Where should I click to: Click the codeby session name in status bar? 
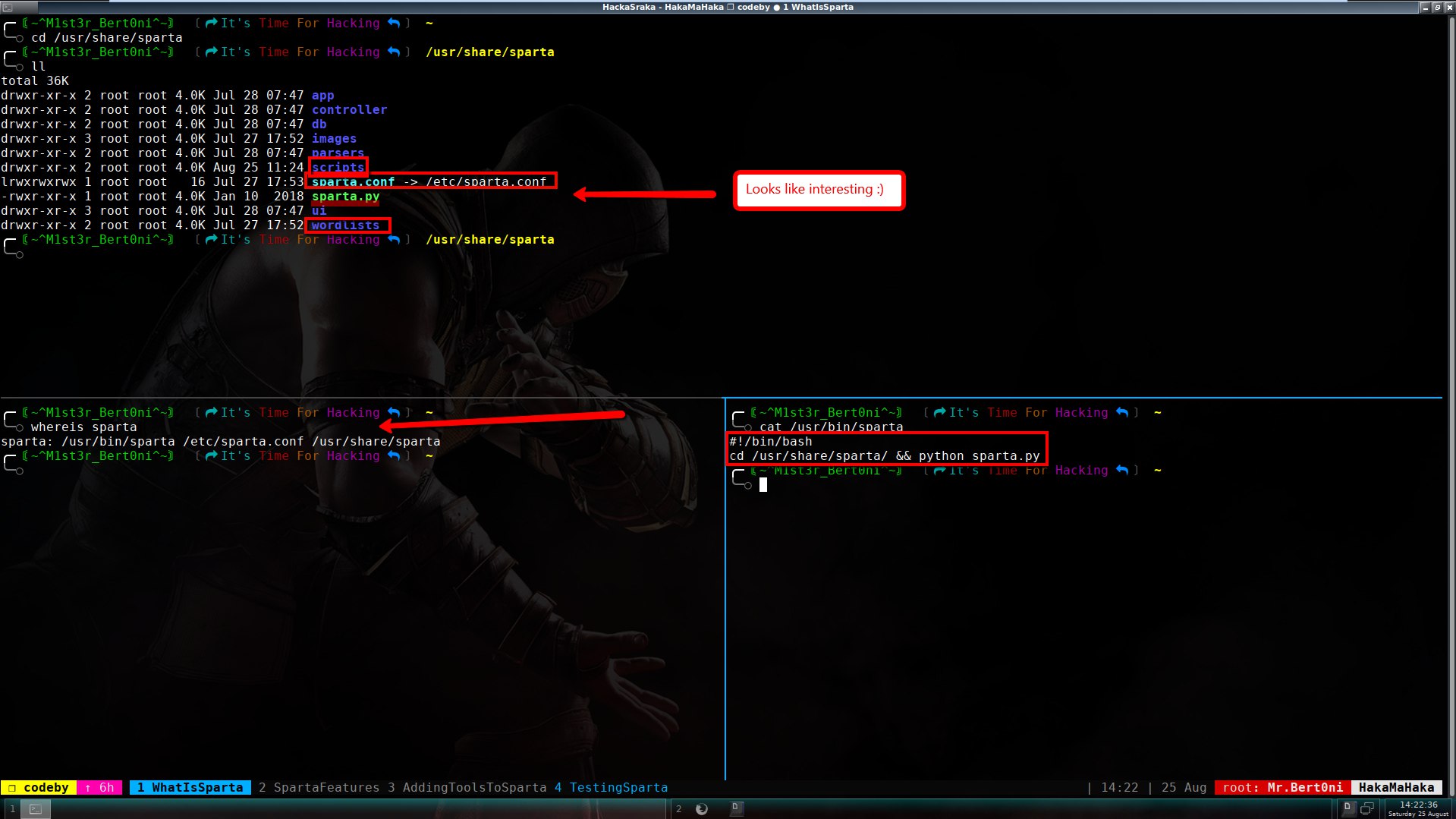38,788
